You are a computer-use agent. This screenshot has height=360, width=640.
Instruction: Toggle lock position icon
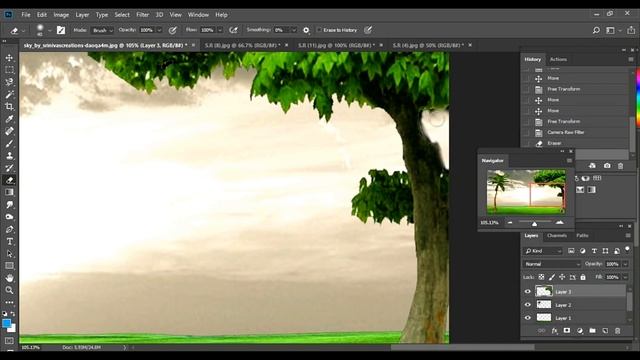click(x=562, y=277)
